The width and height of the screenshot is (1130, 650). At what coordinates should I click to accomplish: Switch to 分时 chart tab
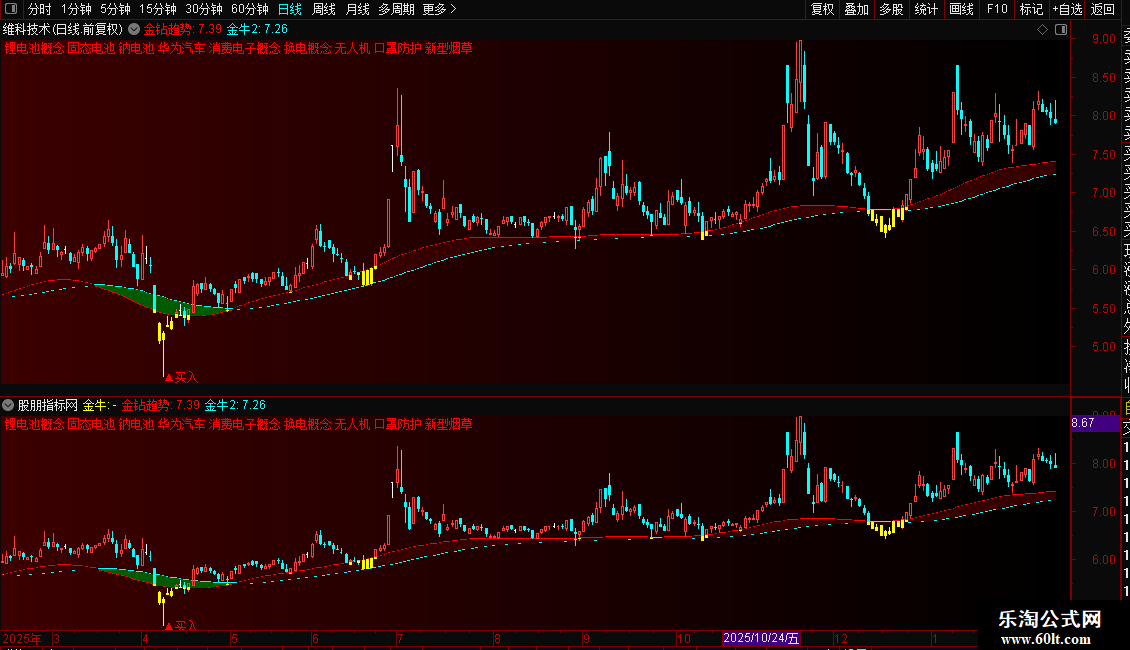[x=40, y=9]
